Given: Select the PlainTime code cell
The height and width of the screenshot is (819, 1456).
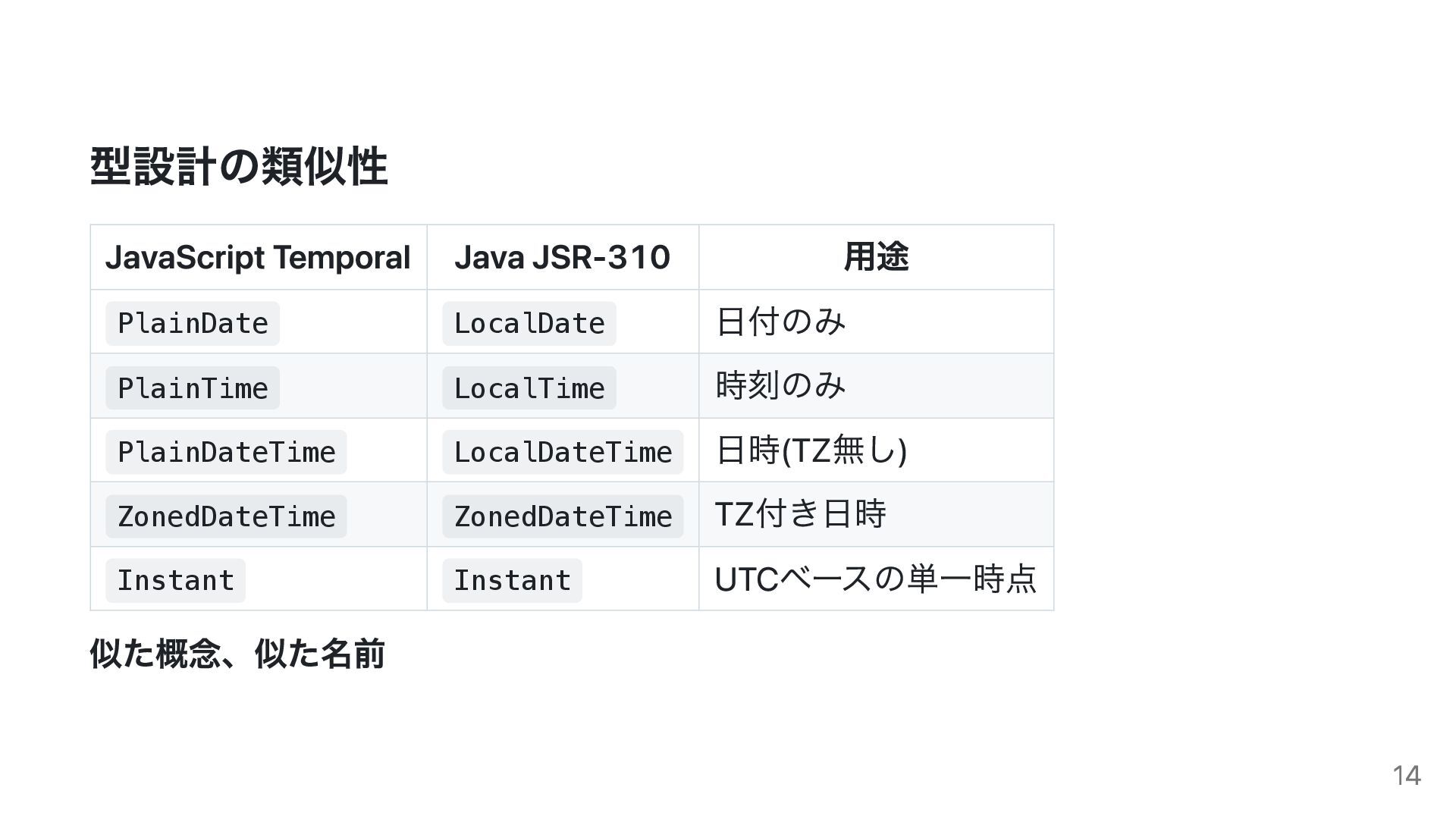Looking at the screenshot, I should pos(193,388).
